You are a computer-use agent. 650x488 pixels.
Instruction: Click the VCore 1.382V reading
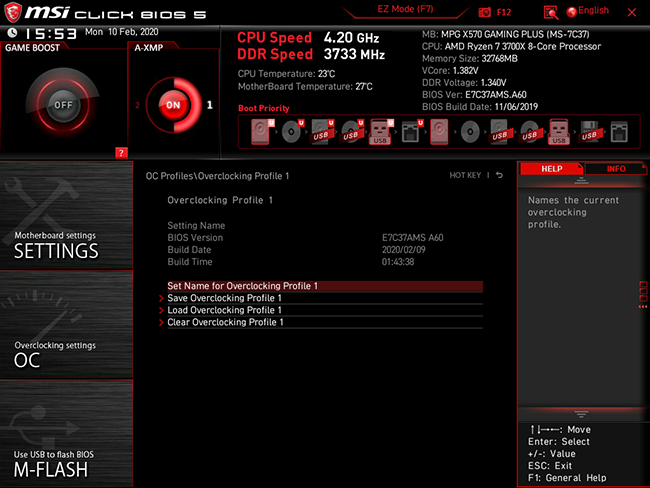pyautogui.click(x=450, y=70)
